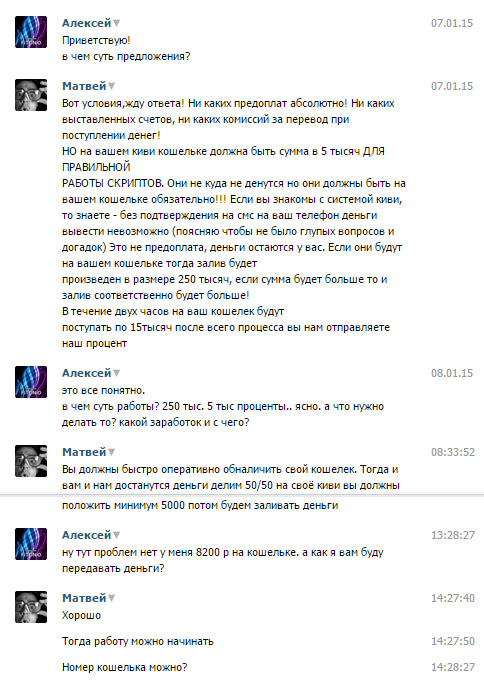This screenshot has height=682, width=484.
Task: Open Алексей's avatar on the first message
Action: [x=31, y=32]
